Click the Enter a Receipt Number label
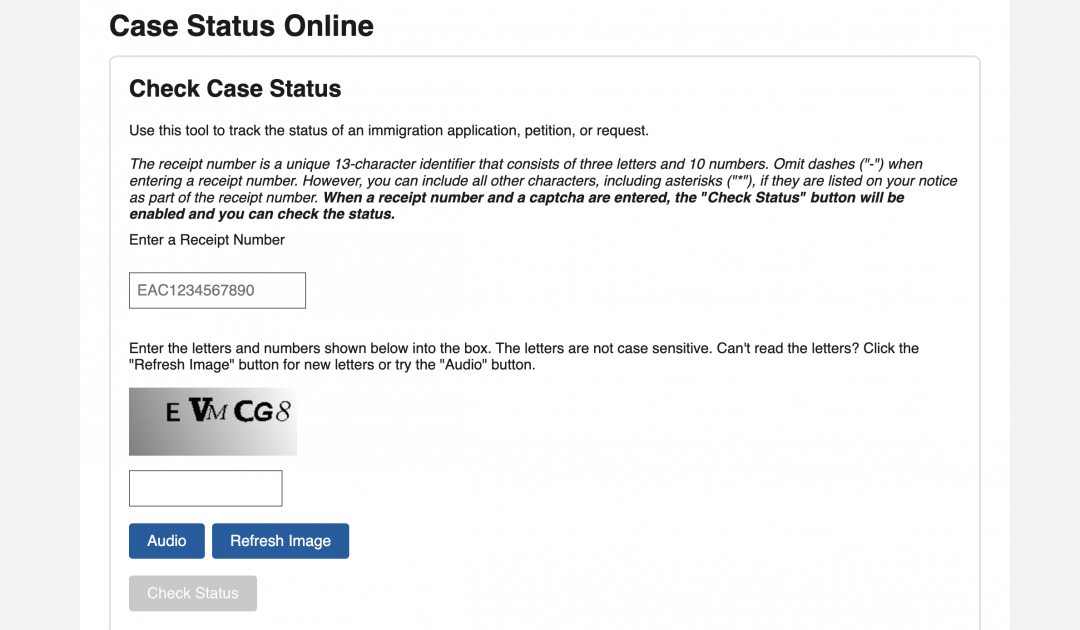1080x630 pixels. click(206, 240)
